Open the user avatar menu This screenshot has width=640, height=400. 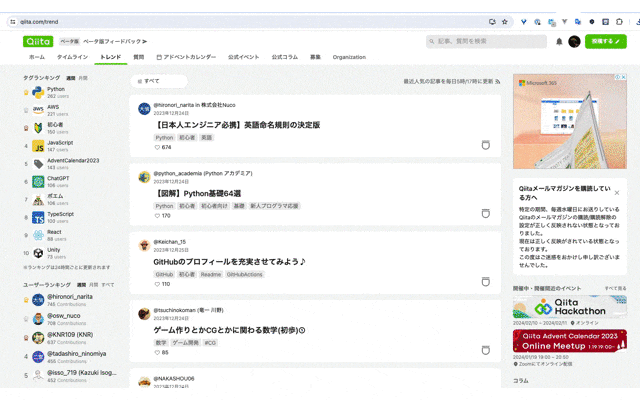tap(574, 41)
